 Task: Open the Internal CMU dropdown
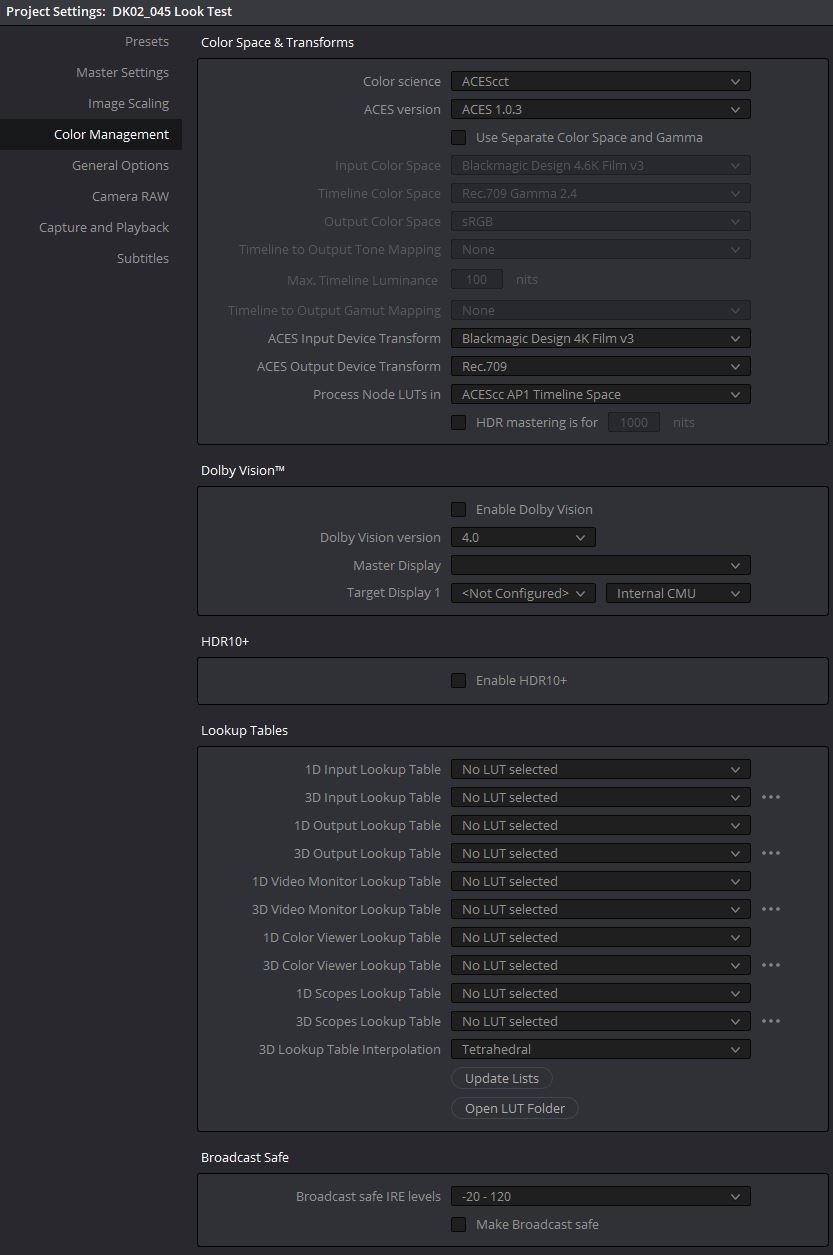point(678,593)
